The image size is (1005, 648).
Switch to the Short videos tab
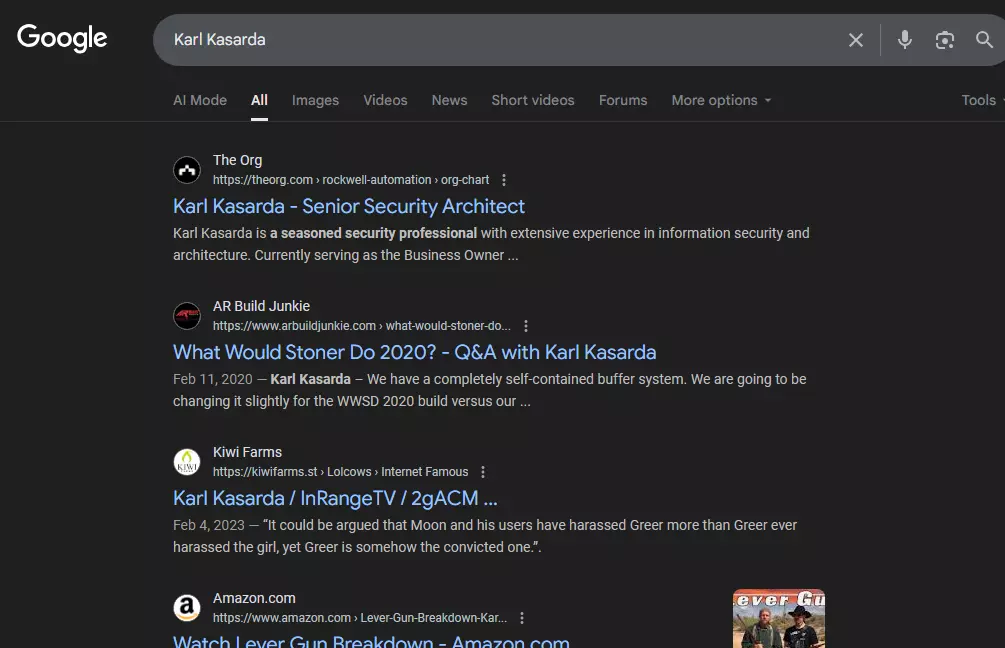click(x=533, y=101)
